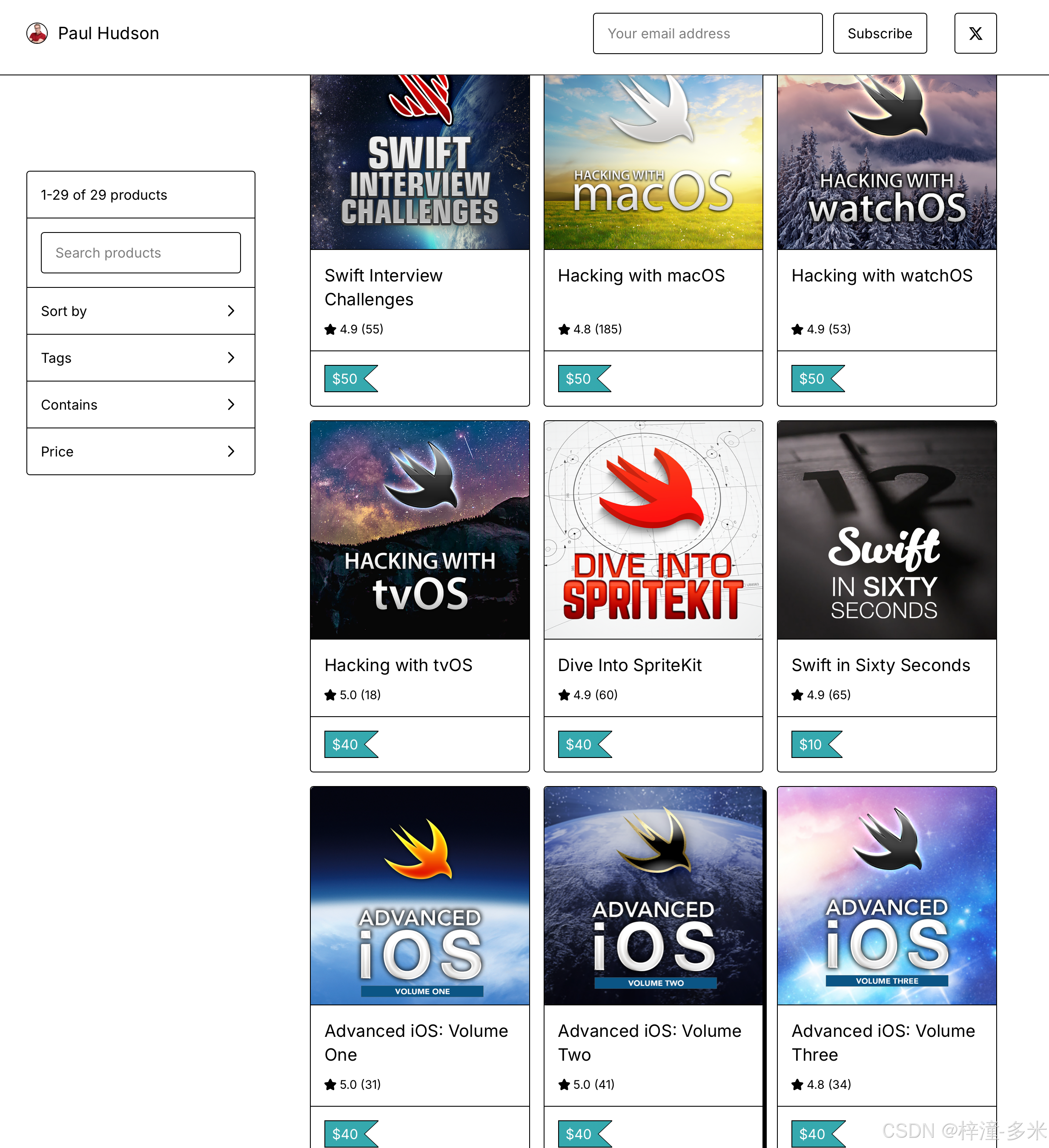Select the Advanced iOS Volume Three cover

point(886,896)
